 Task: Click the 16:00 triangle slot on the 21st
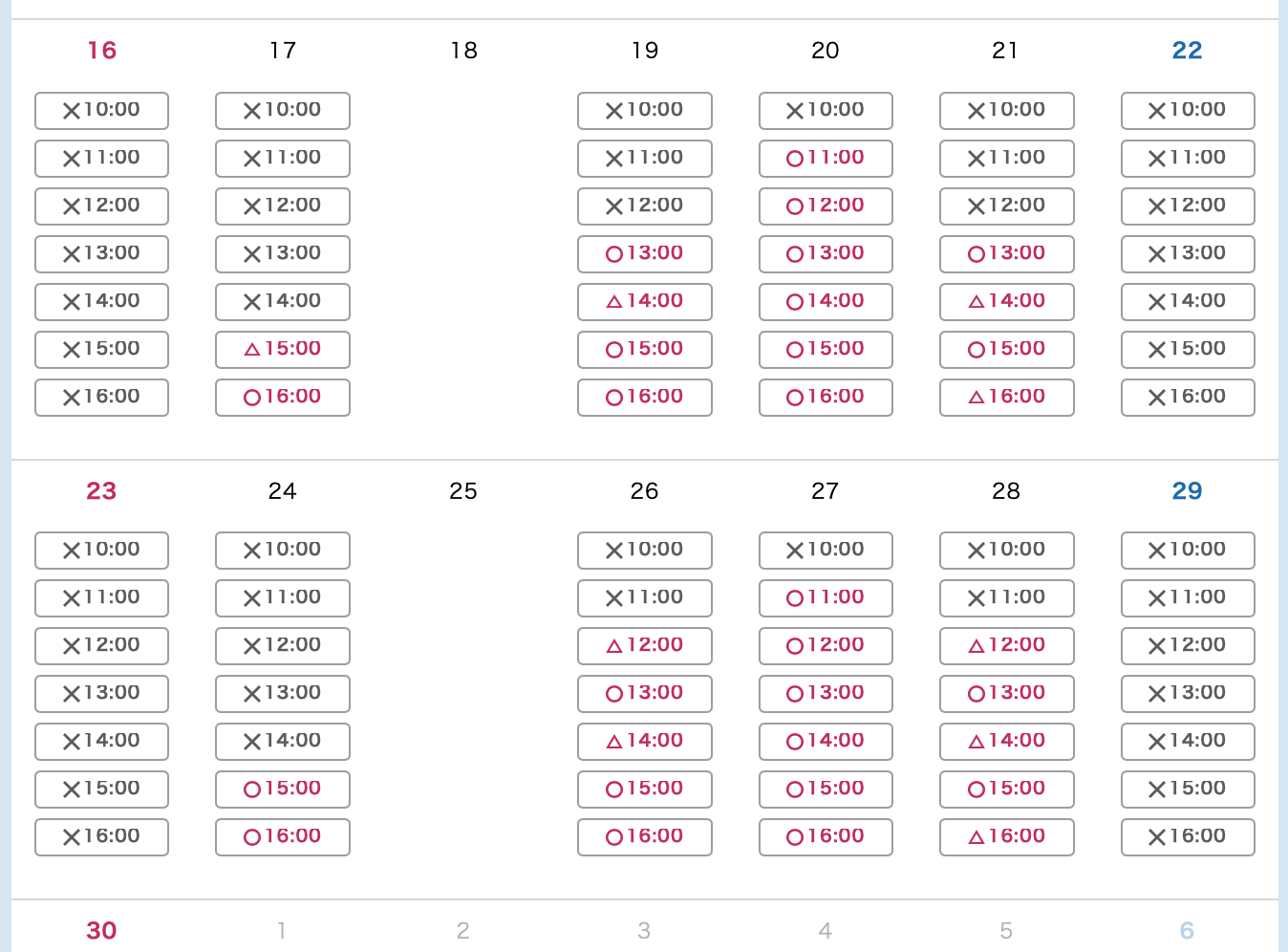(x=1007, y=398)
